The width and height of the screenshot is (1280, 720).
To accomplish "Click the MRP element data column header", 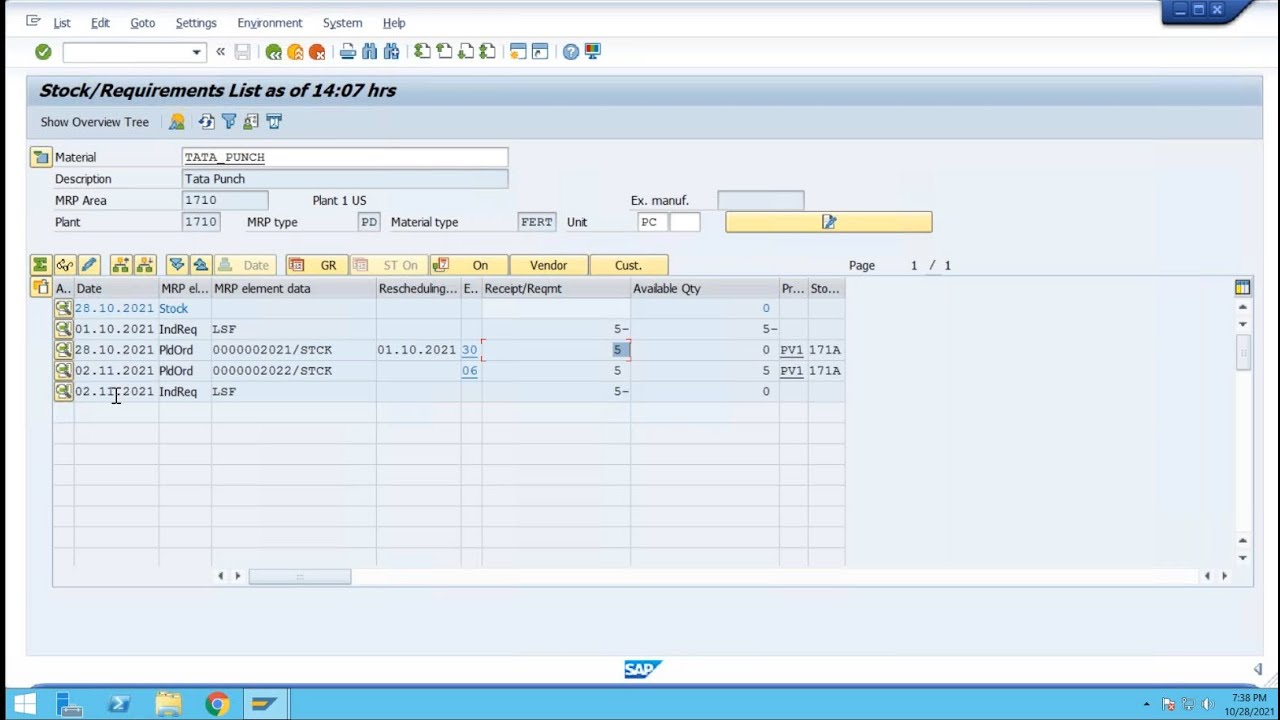I will [294, 288].
